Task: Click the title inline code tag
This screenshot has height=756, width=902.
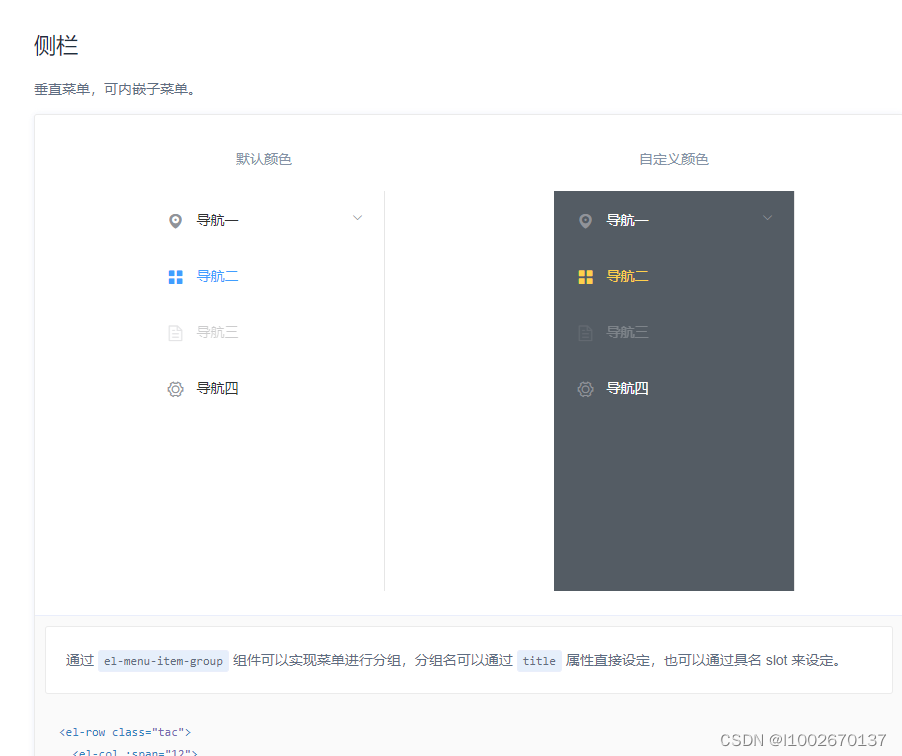Action: (x=539, y=661)
